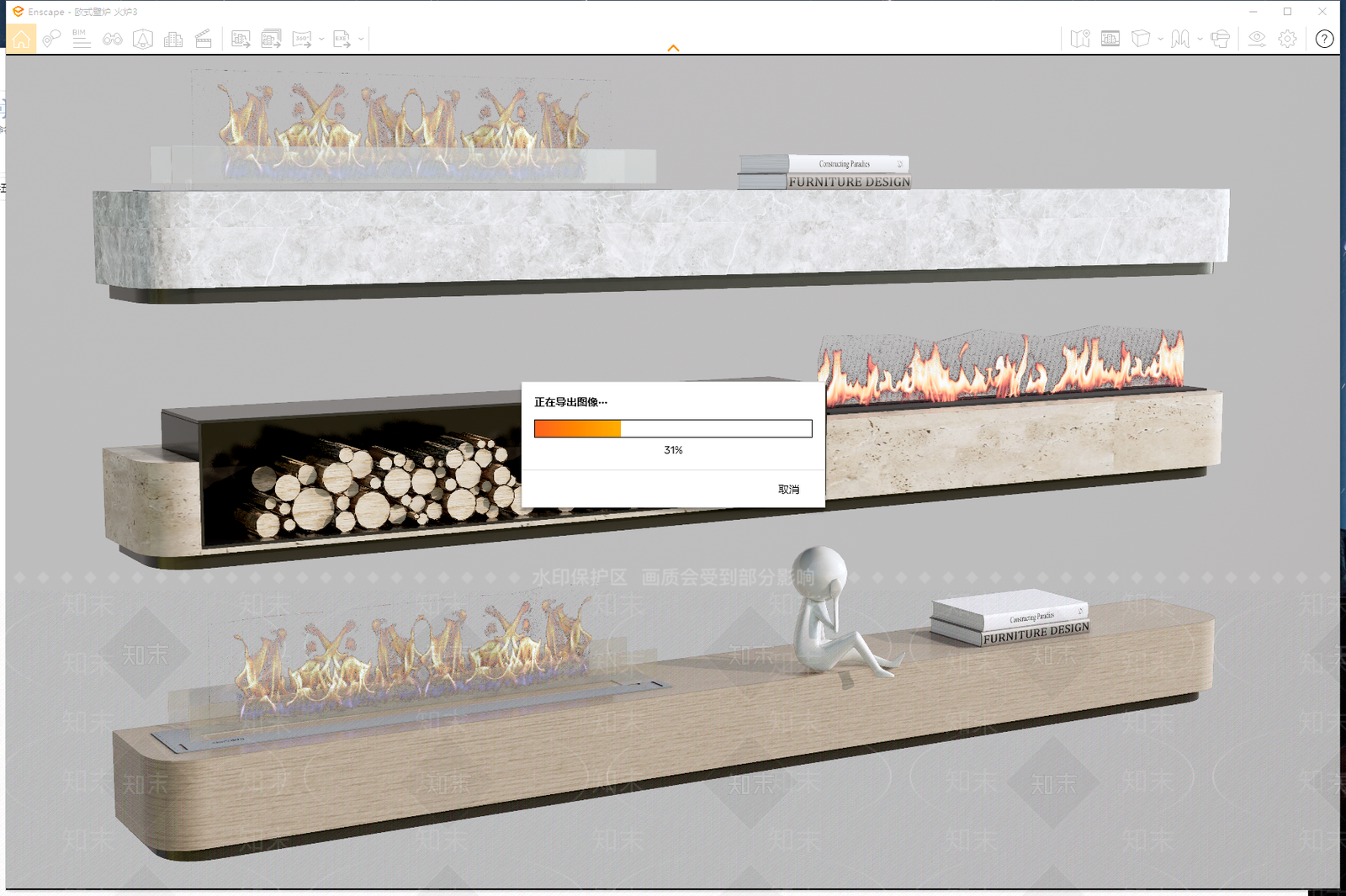Open the video editor clapperboard icon

(203, 39)
